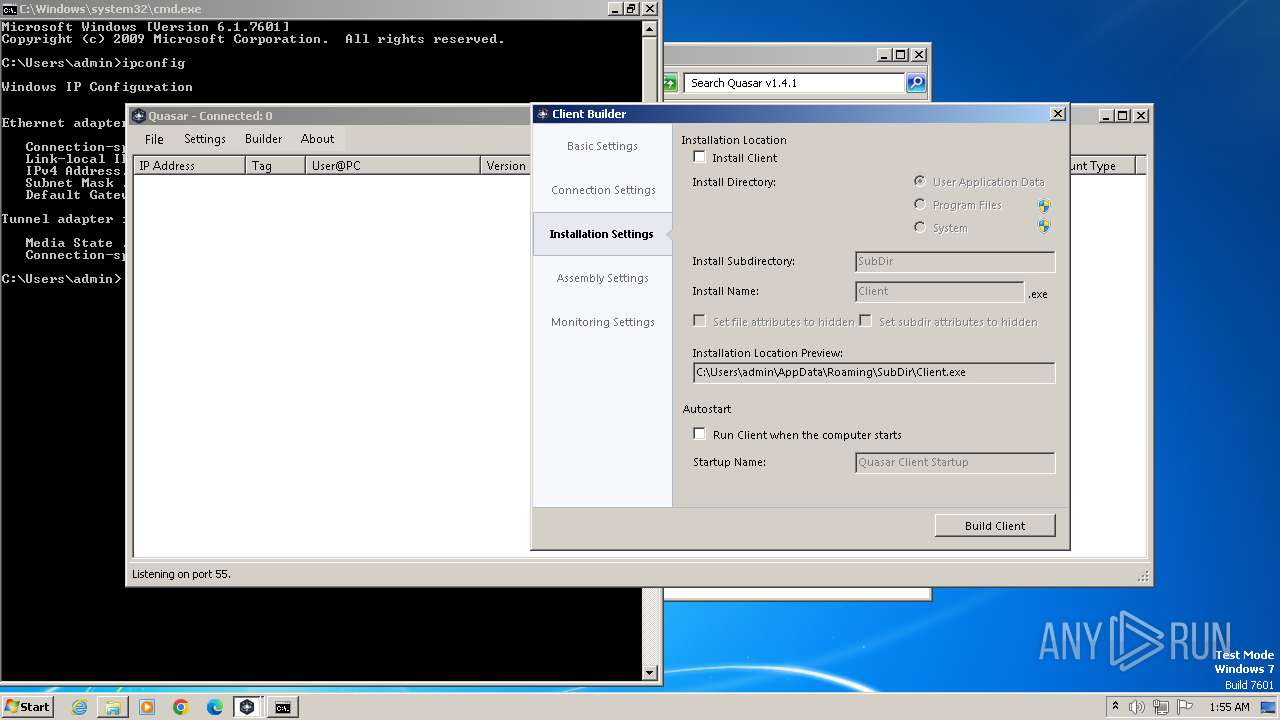1280x720 pixels.
Task: Click the cmd window scroll-up arrow
Action: tap(650, 28)
